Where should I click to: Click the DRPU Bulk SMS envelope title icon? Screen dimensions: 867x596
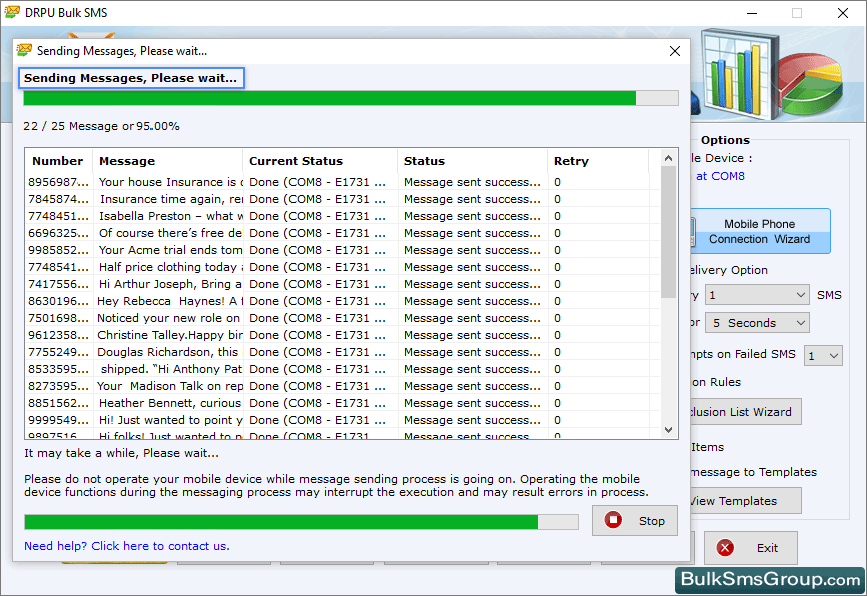click(x=12, y=12)
